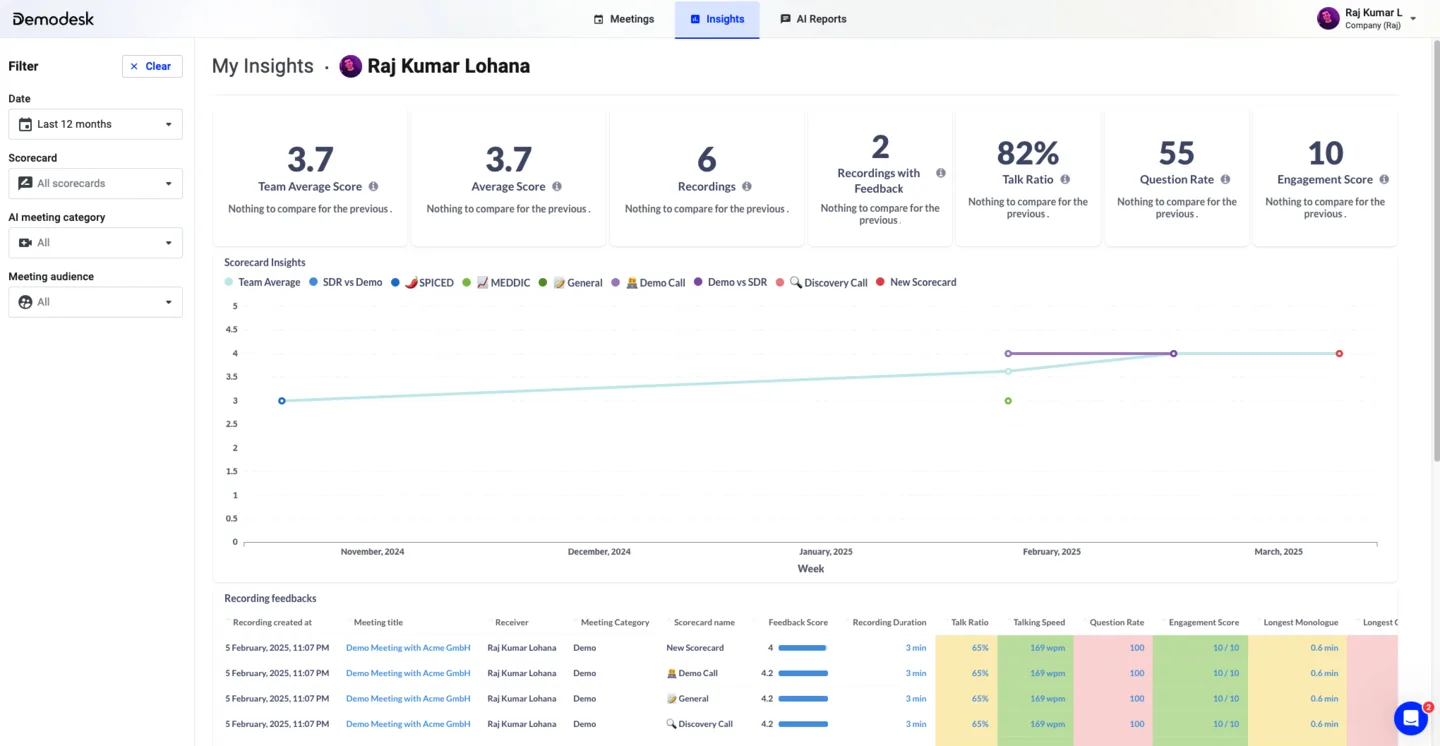
Task: Open the AI meeting category dropdown
Action: [95, 242]
